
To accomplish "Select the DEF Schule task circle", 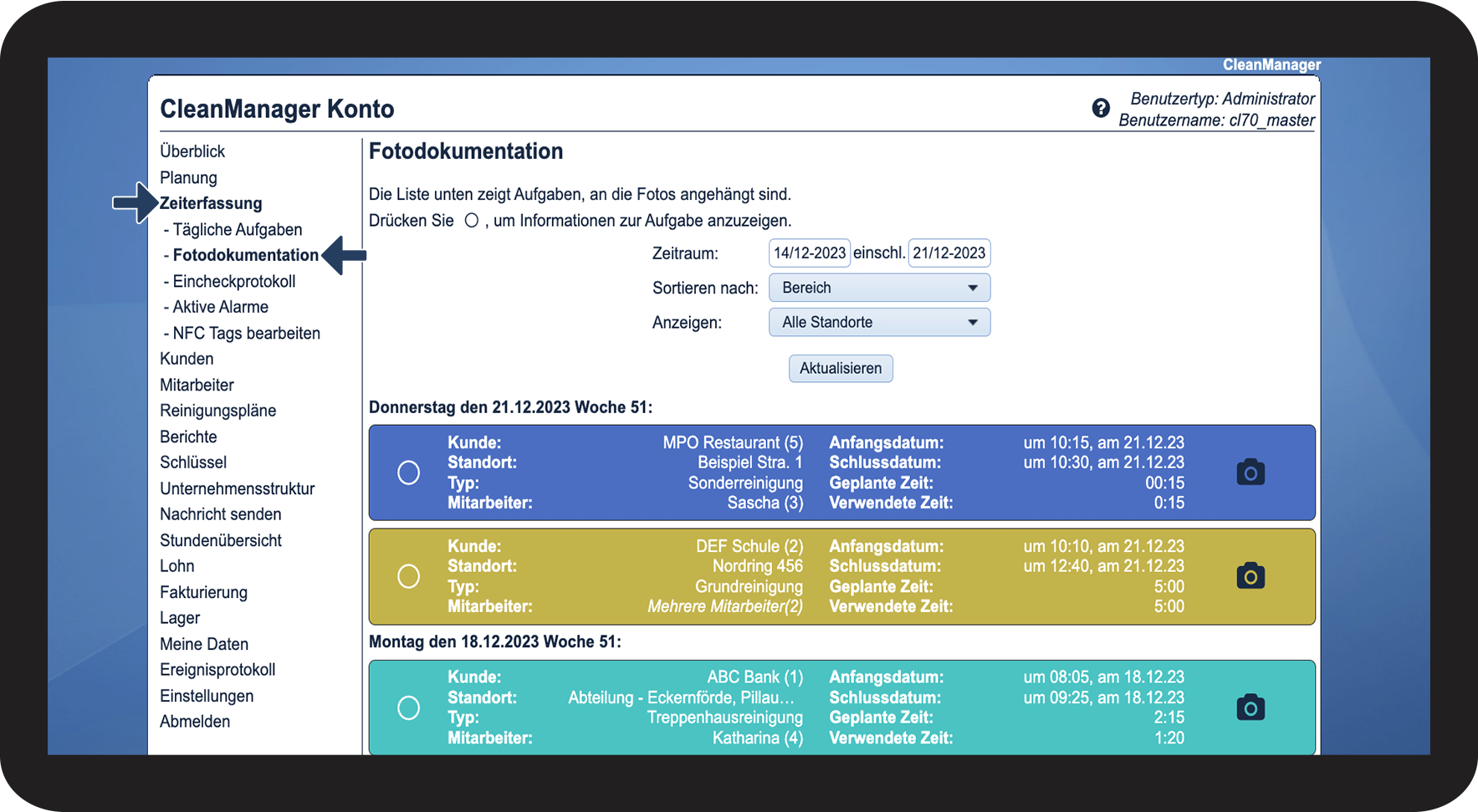I will (x=408, y=576).
